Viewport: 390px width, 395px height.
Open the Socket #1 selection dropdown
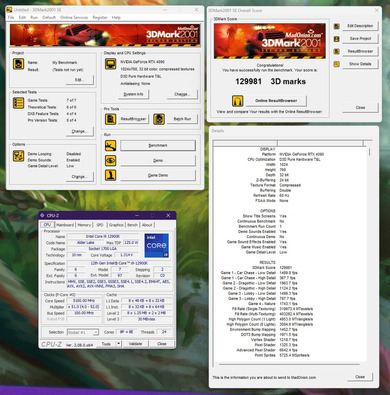point(83,332)
